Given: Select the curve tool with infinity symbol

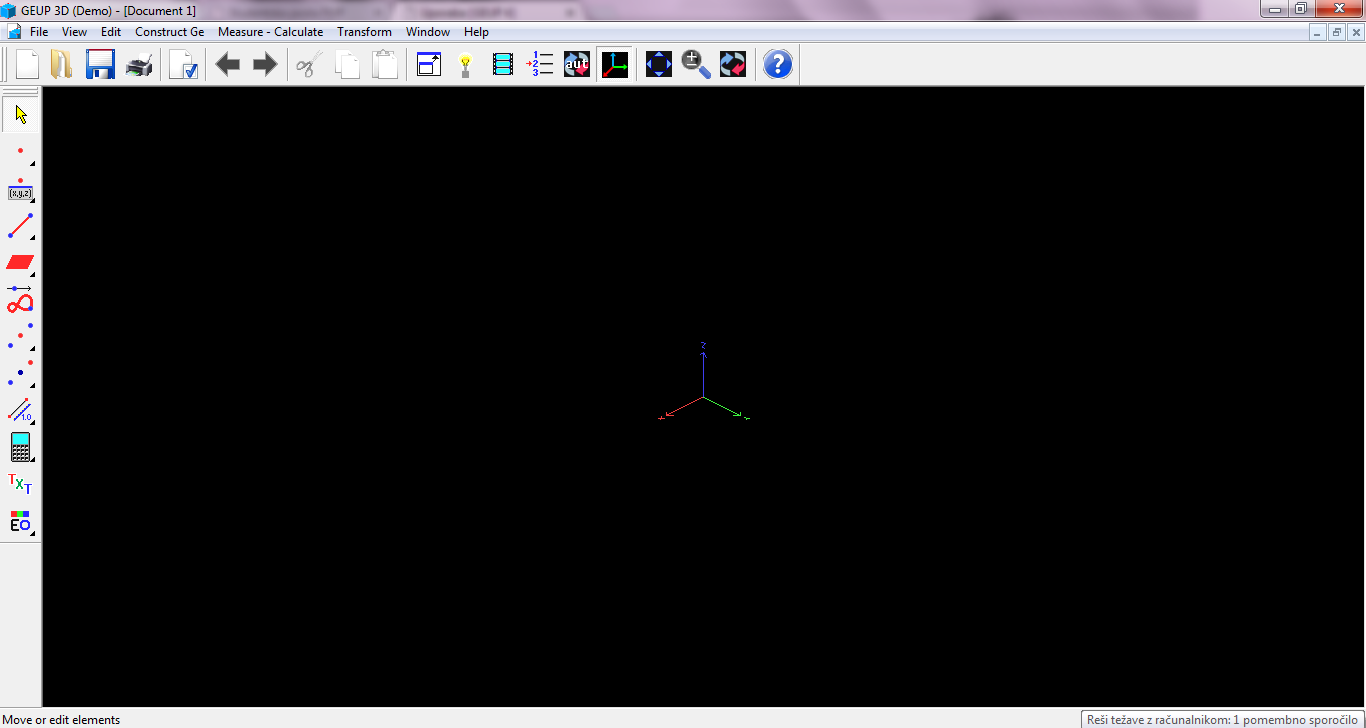Looking at the screenshot, I should pos(18,302).
